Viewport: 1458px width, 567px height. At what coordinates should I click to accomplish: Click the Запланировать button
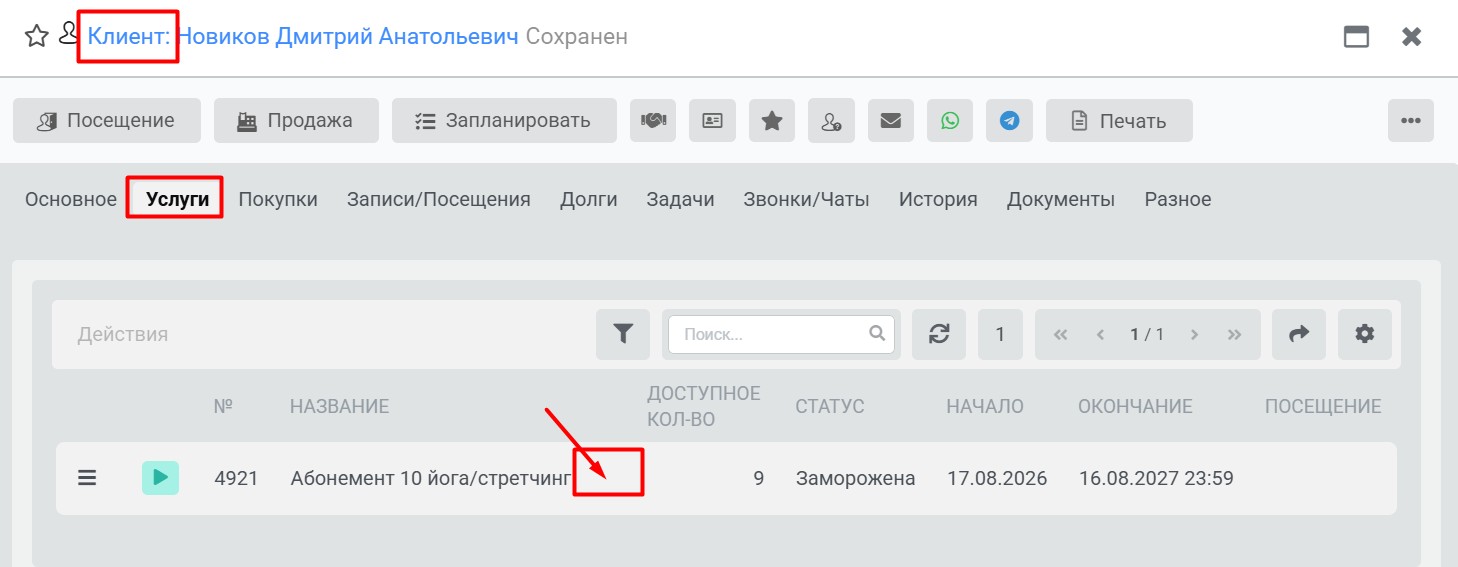pyautogui.click(x=504, y=121)
